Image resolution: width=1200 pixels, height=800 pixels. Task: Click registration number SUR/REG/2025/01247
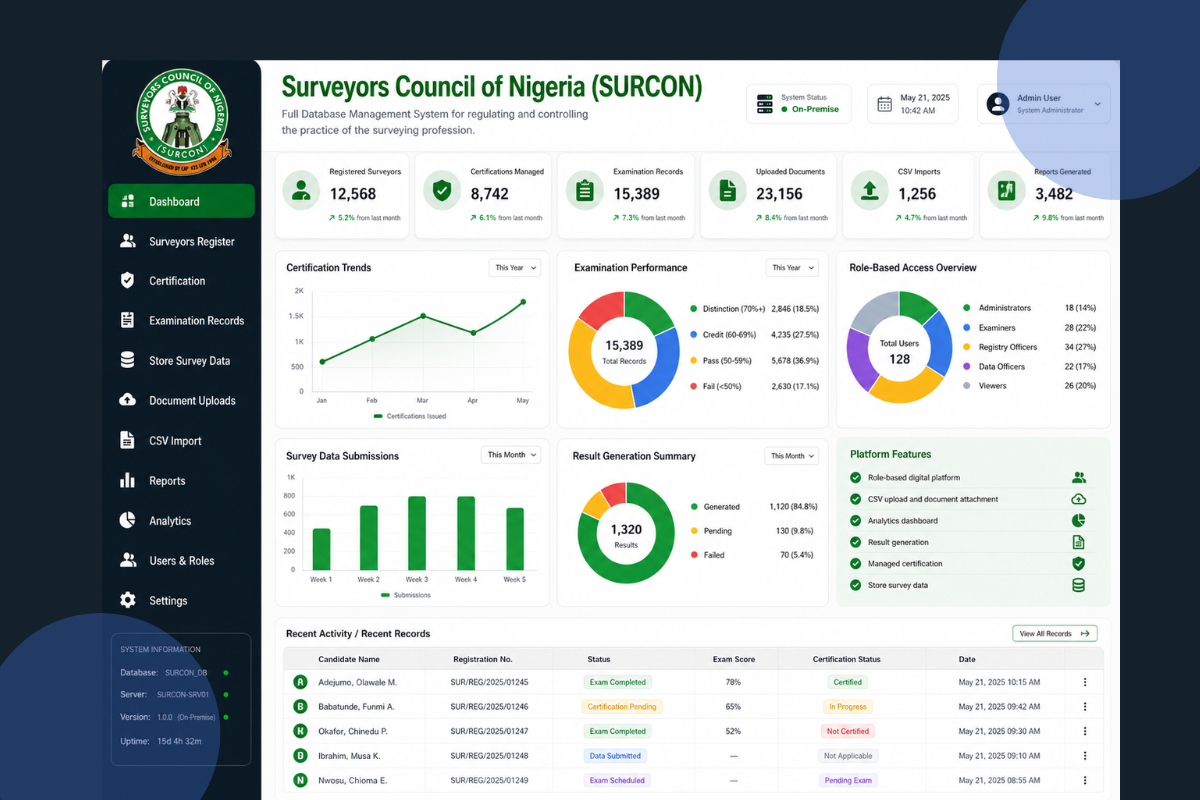pyautogui.click(x=489, y=731)
